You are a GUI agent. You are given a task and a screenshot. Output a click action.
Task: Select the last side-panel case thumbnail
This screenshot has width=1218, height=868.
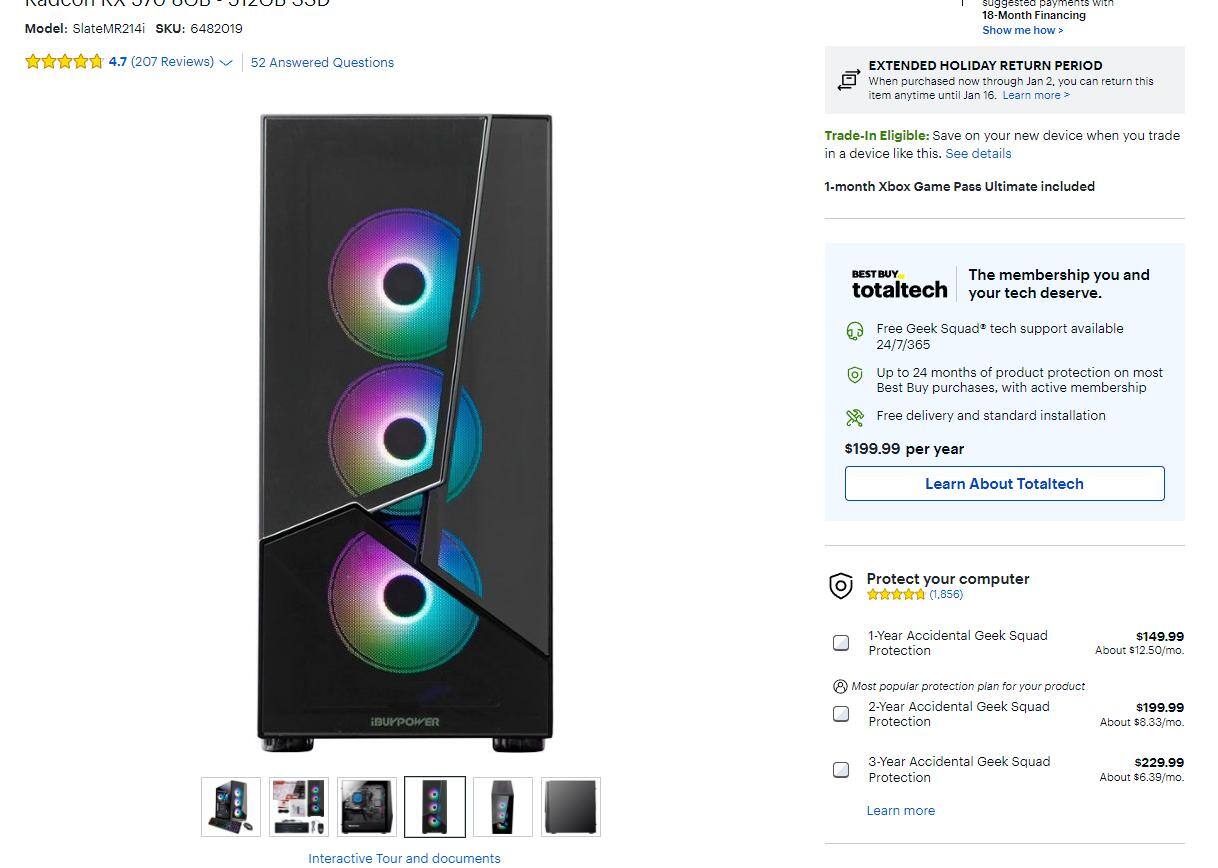point(570,806)
